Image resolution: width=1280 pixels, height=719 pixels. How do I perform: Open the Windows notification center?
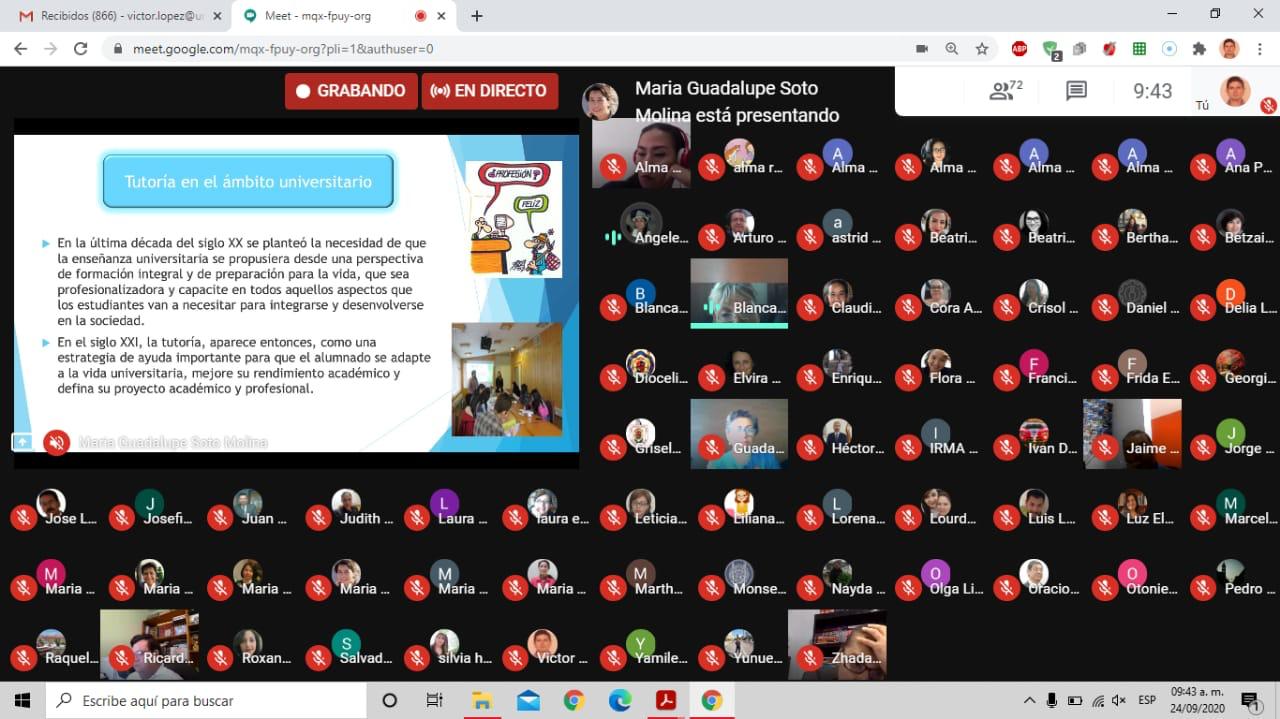point(1250,700)
